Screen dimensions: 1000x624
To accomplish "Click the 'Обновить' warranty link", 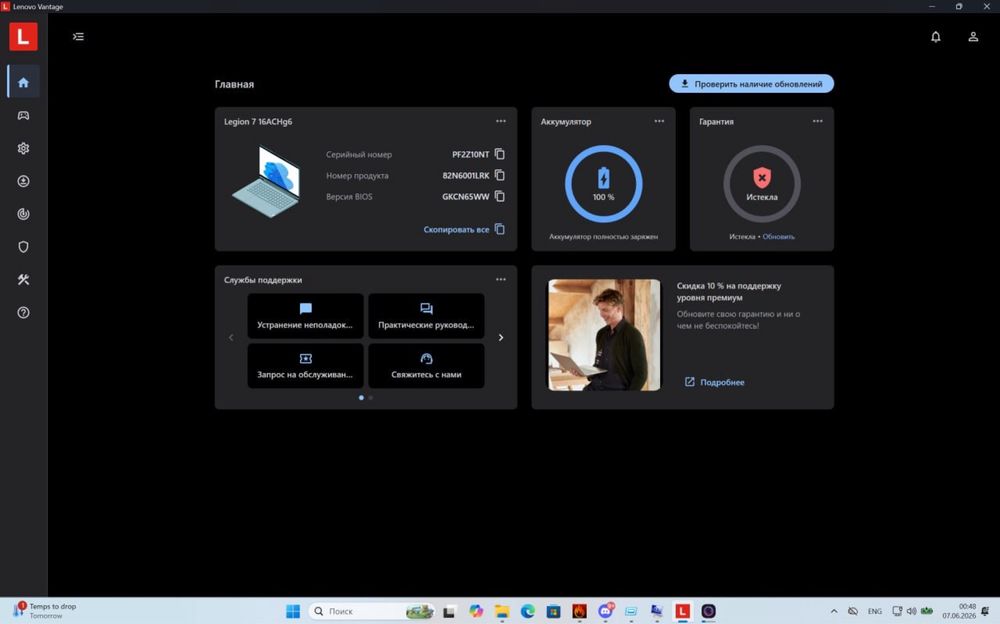I will click(x=779, y=237).
